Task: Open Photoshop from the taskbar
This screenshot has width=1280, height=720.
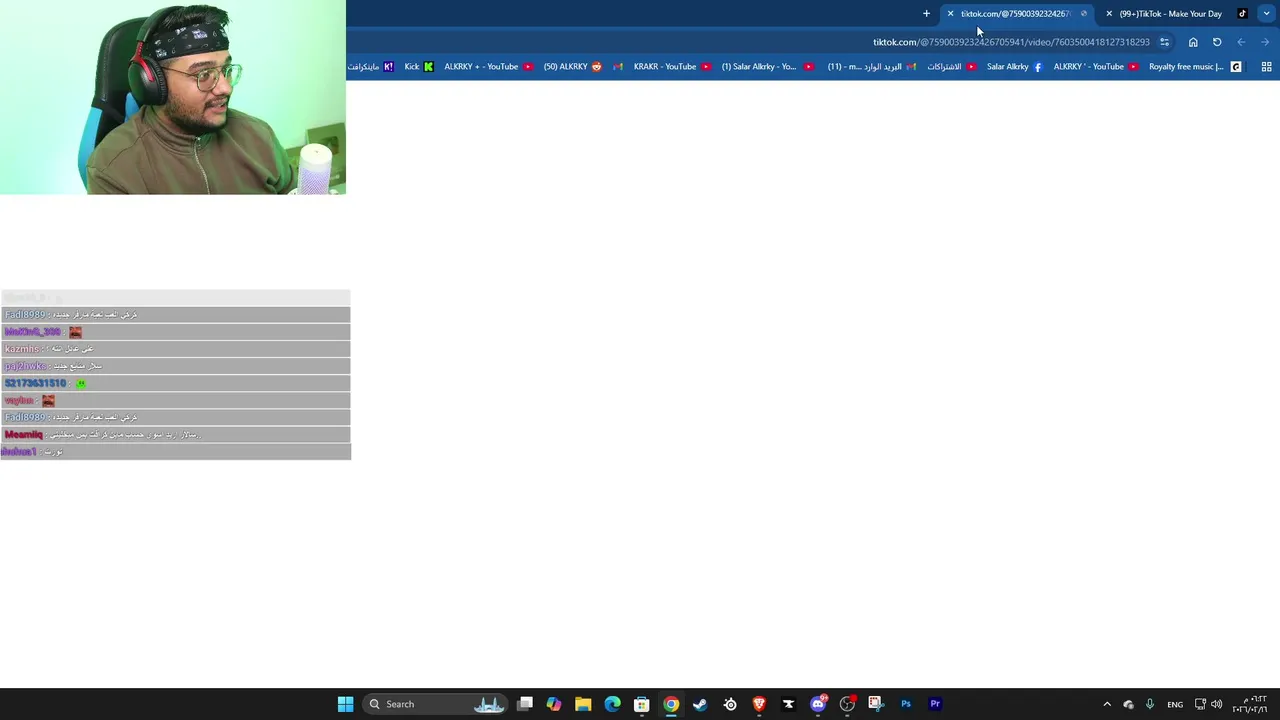Action: [906, 704]
